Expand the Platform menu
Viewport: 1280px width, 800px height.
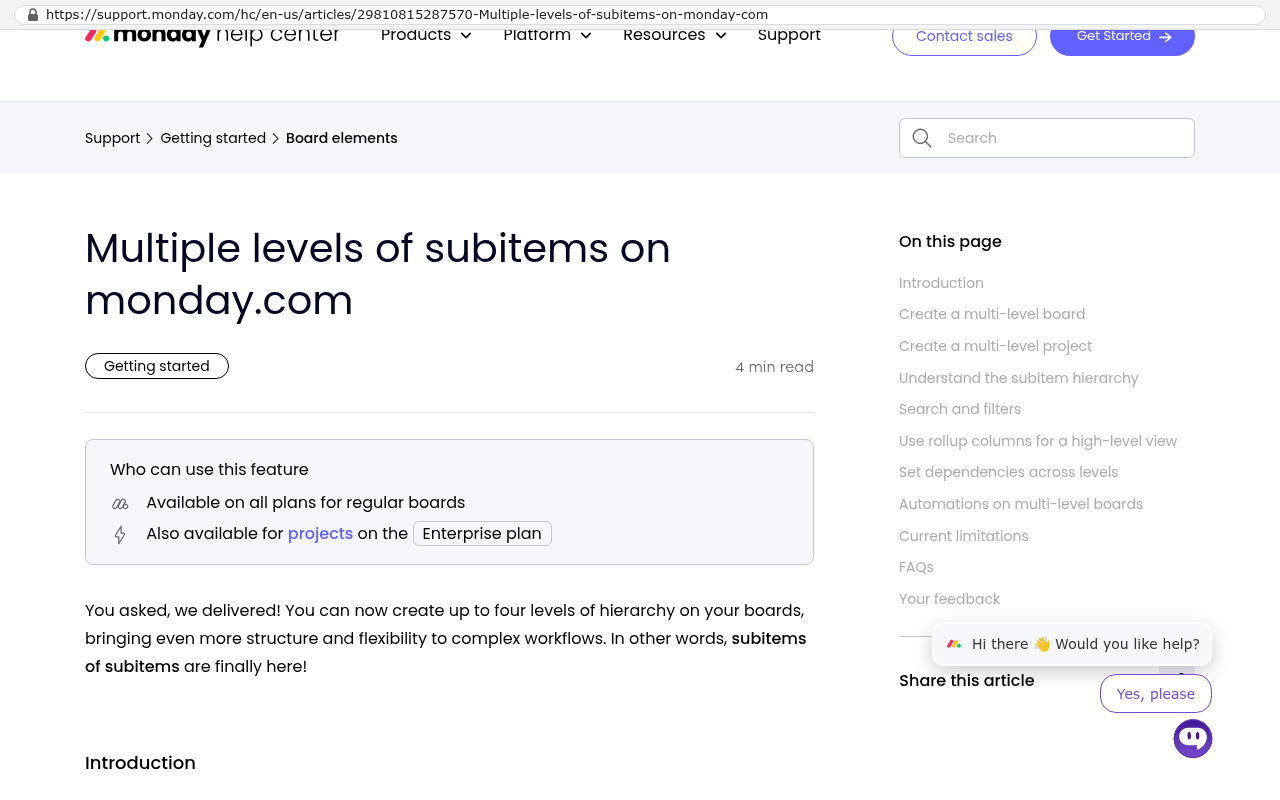point(547,36)
